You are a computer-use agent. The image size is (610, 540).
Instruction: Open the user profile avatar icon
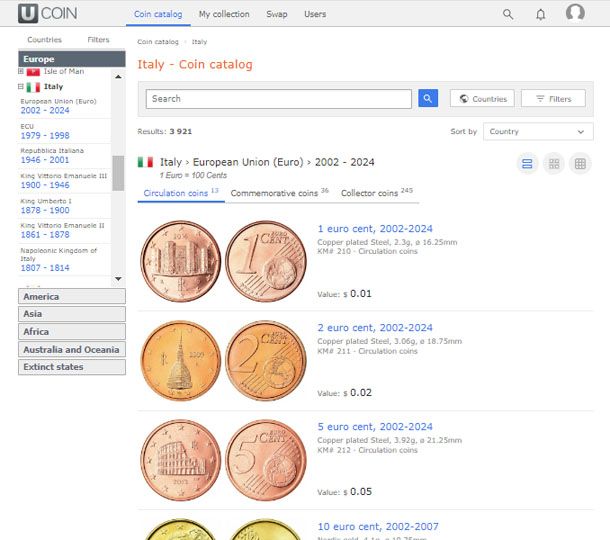575,13
